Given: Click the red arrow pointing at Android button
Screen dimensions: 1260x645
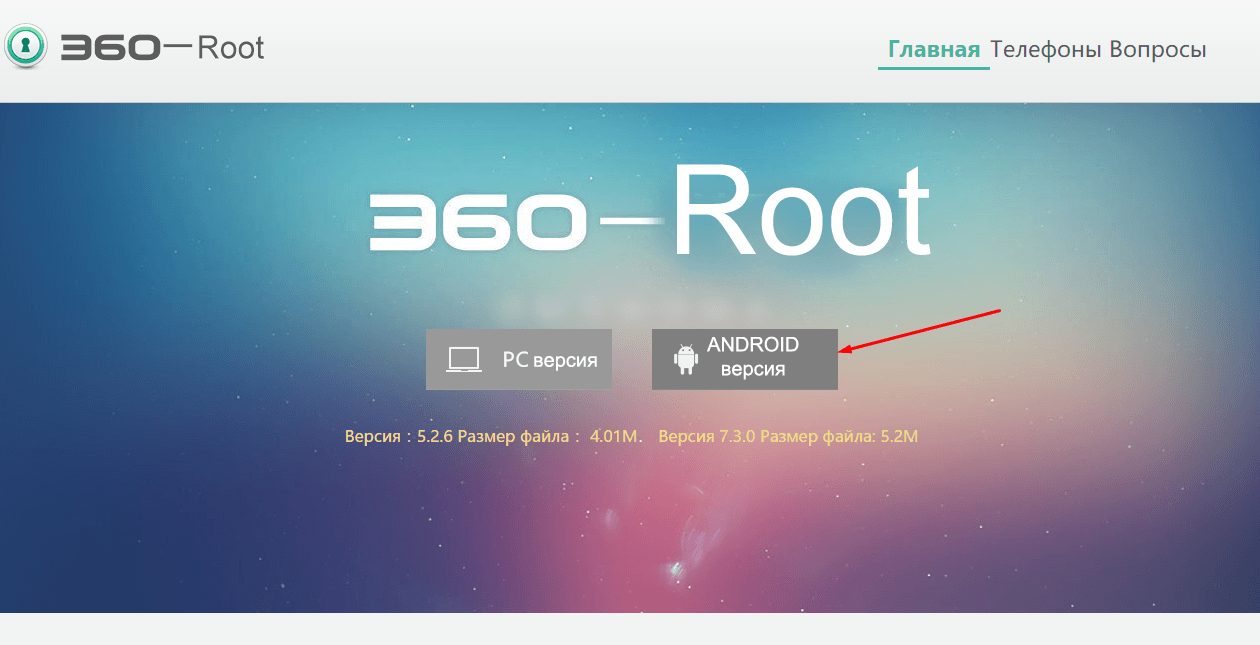Looking at the screenshot, I should pos(920,331).
